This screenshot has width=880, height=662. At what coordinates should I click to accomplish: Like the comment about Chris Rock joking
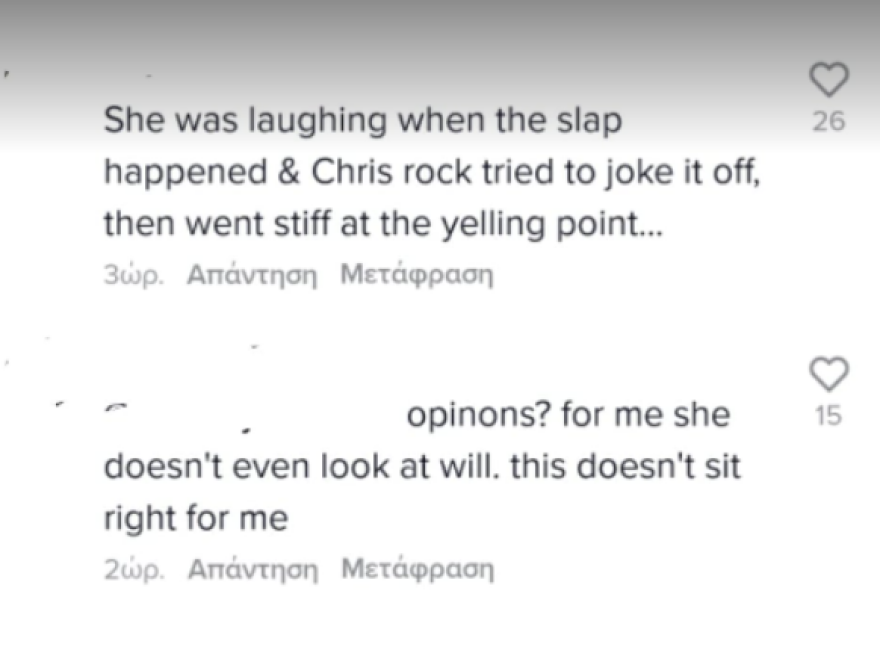pyautogui.click(x=828, y=80)
